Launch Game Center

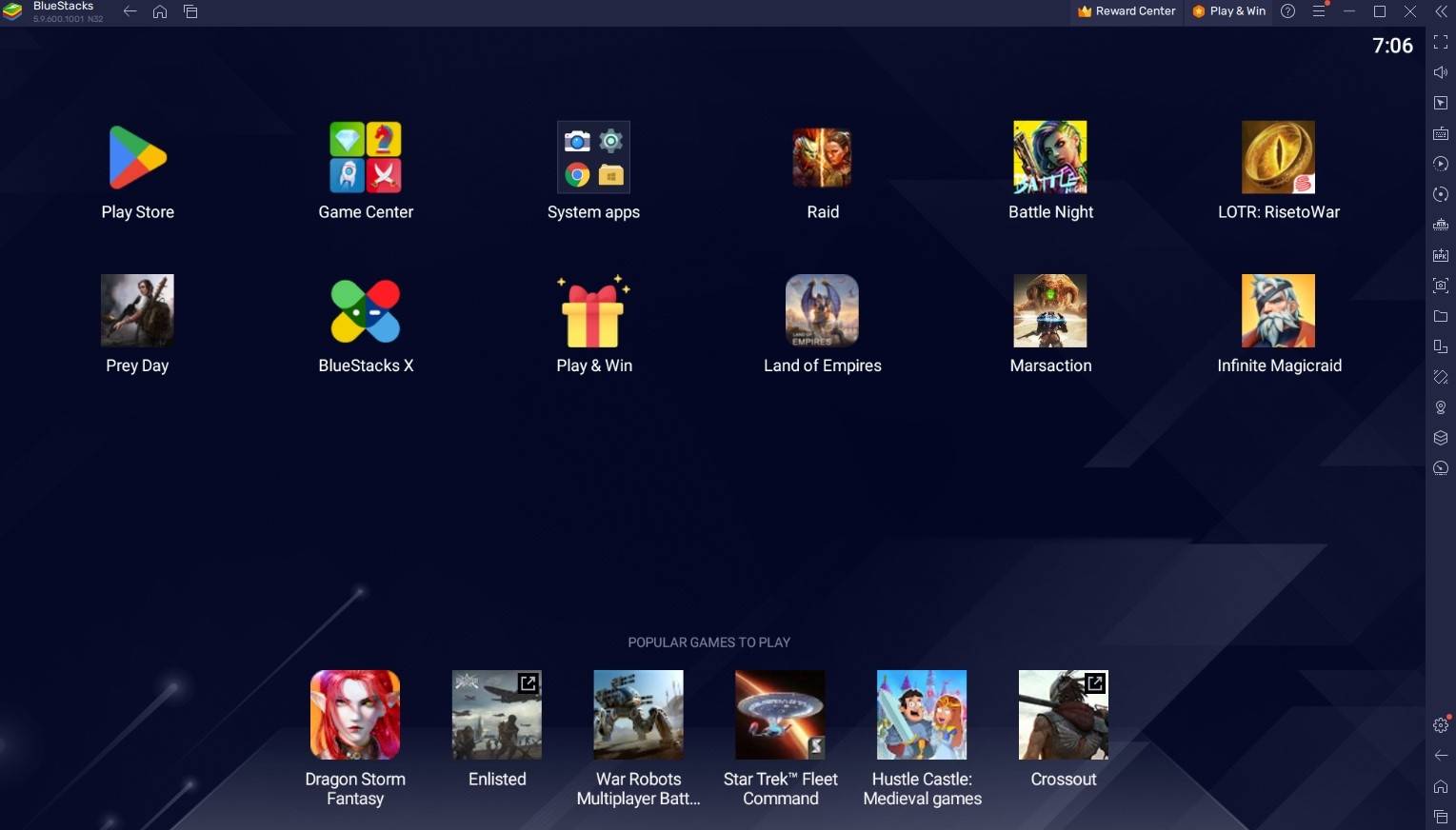366,157
